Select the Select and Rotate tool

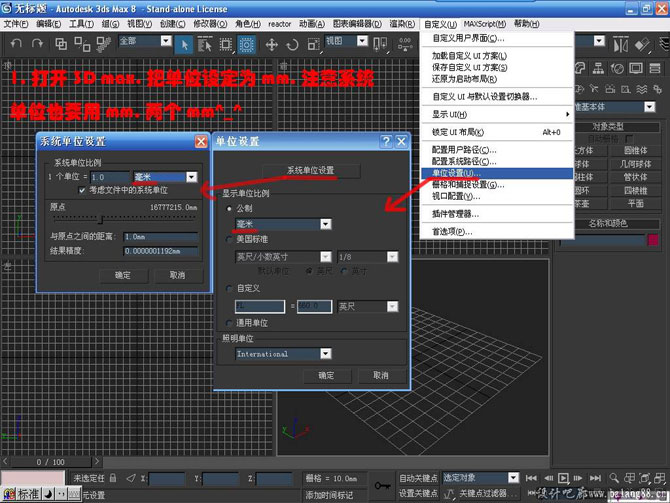[x=292, y=44]
